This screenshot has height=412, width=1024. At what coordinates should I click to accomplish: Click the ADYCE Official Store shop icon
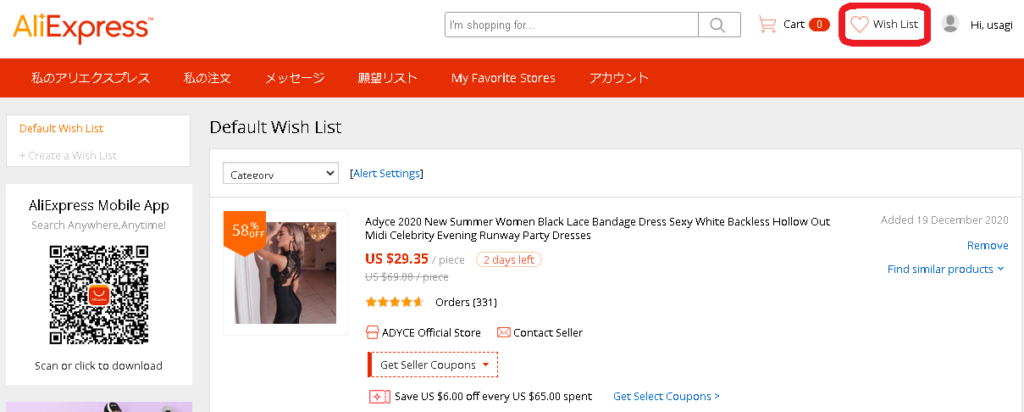coord(372,332)
